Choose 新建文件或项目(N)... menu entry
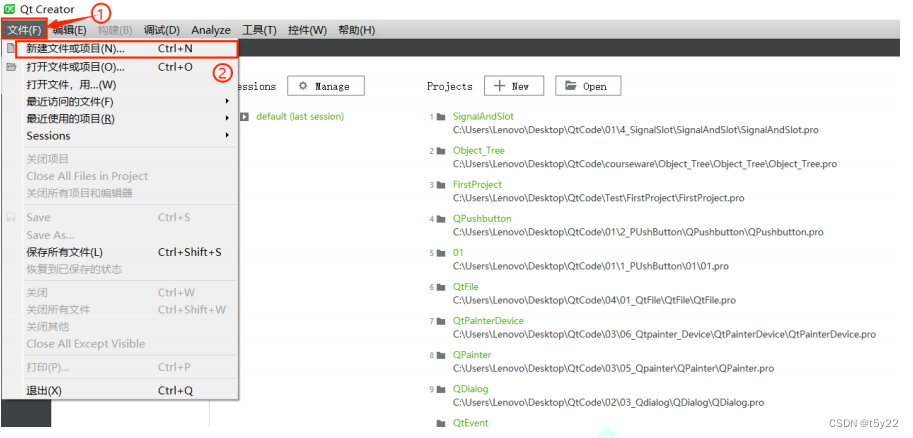Image resolution: width=913 pixels, height=438 pixels. pos(128,49)
